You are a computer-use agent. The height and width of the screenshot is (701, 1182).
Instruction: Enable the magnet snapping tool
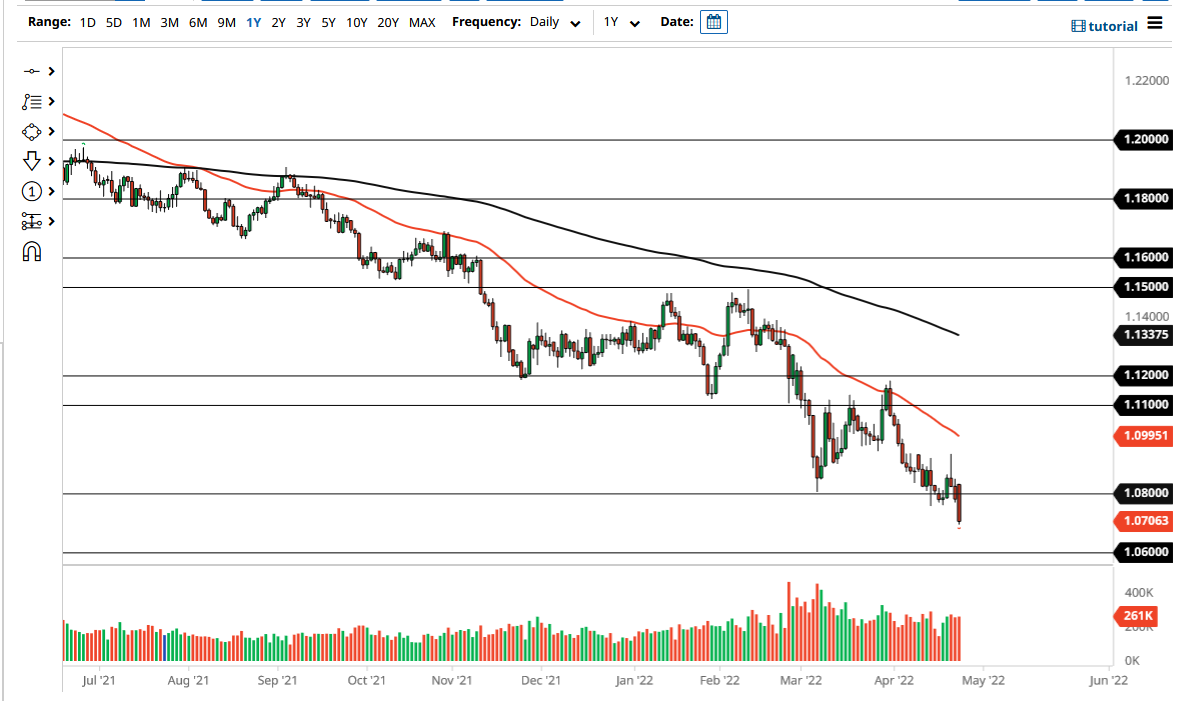(33, 251)
